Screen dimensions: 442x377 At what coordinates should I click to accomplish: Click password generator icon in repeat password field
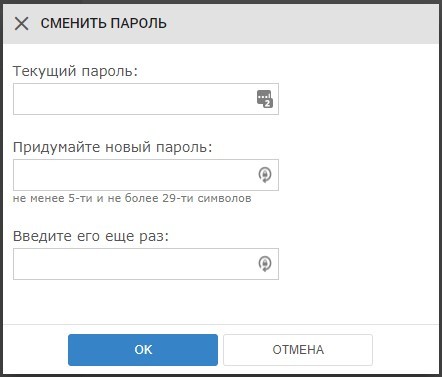pos(265,264)
